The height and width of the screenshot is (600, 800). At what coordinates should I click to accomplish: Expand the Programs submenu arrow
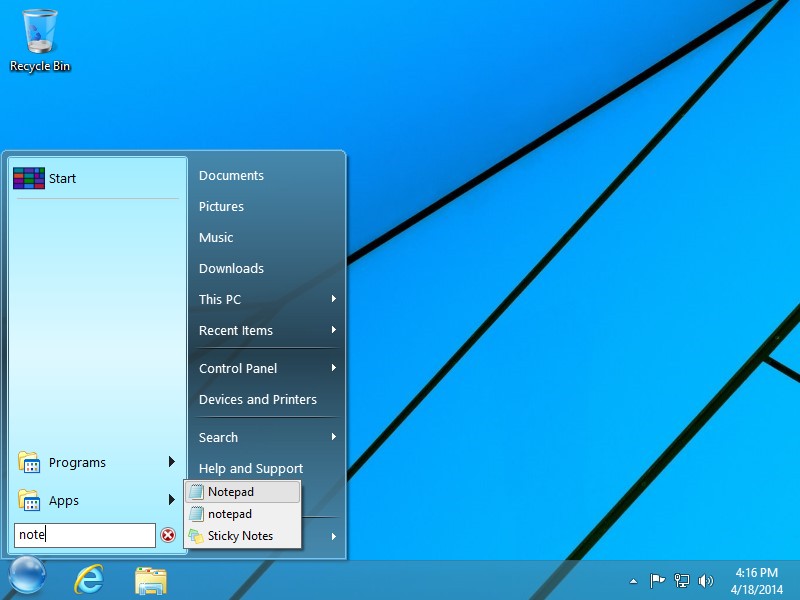(x=172, y=462)
